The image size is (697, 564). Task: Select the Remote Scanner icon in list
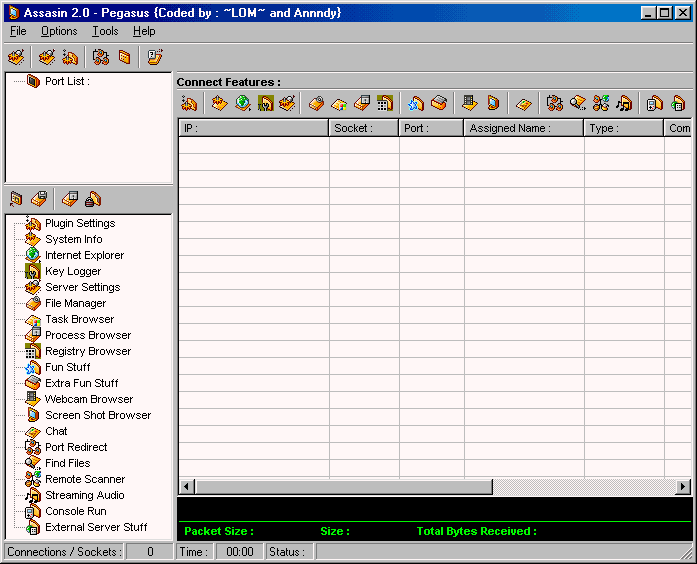click(32, 479)
